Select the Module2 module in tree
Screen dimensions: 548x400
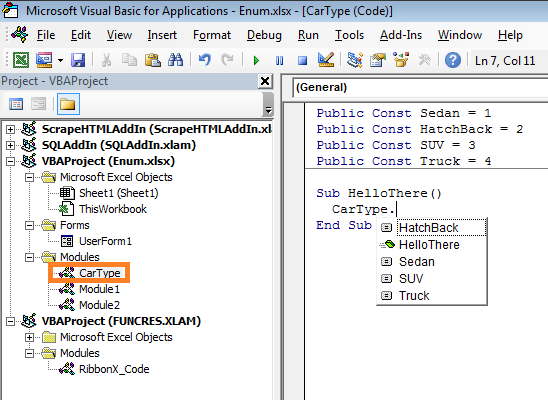99,305
